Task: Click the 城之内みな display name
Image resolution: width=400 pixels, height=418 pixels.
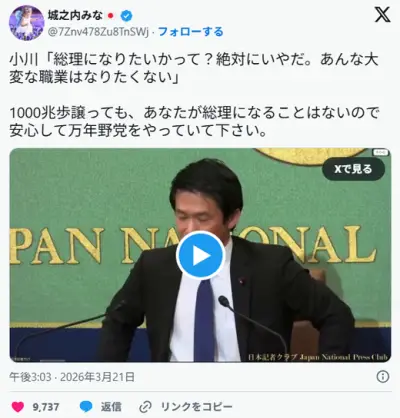Action: click(76, 15)
